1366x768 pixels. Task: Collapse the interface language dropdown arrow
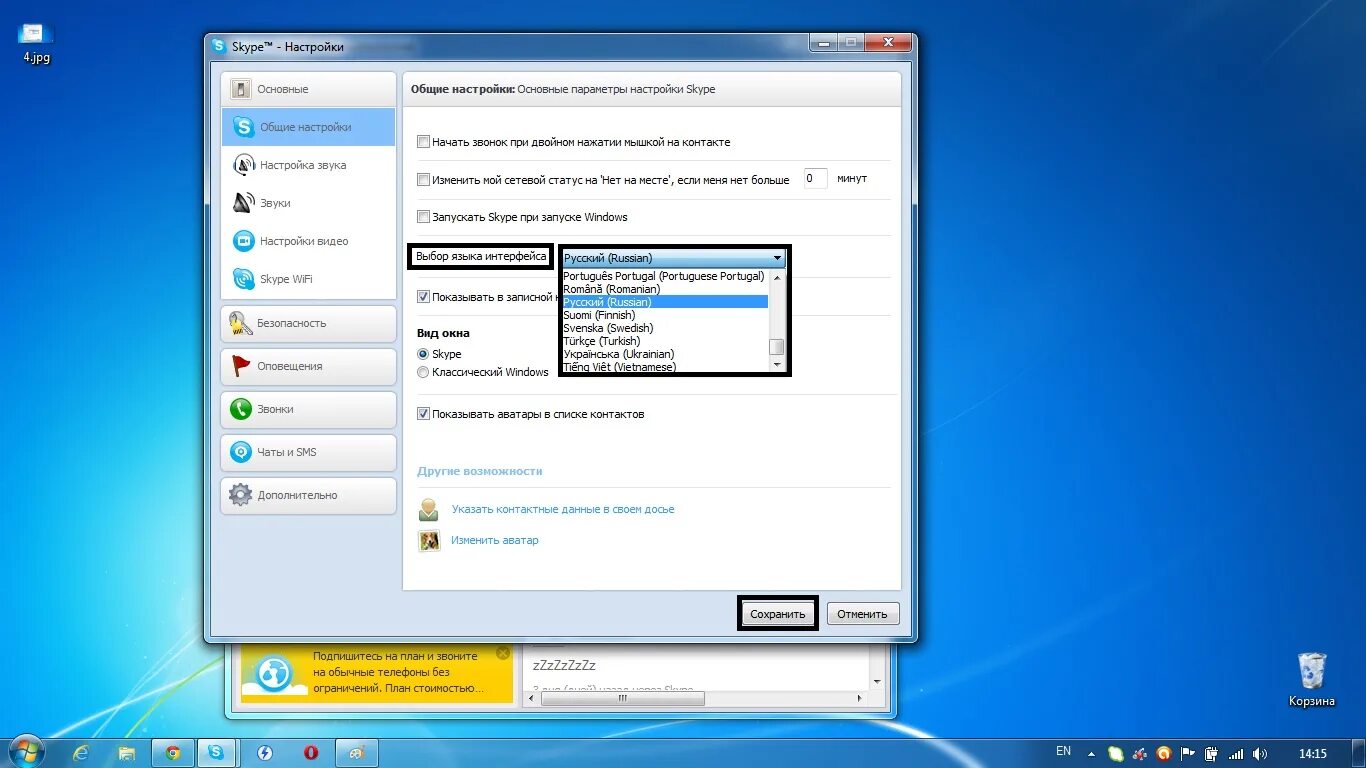(777, 258)
